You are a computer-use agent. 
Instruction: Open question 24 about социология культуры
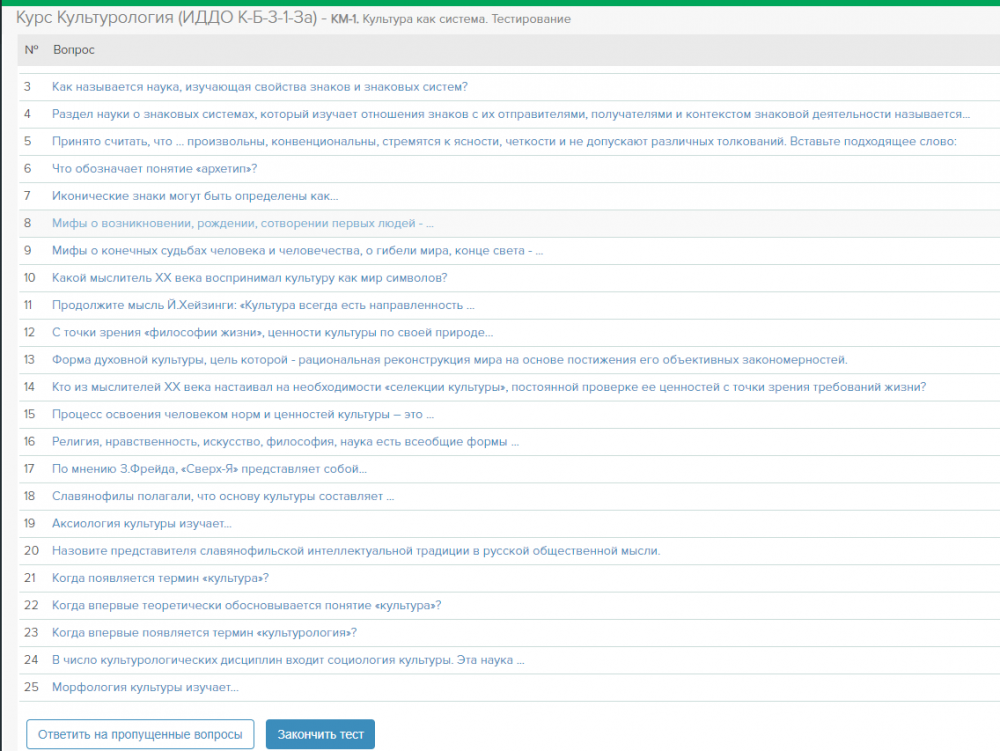[288, 660]
